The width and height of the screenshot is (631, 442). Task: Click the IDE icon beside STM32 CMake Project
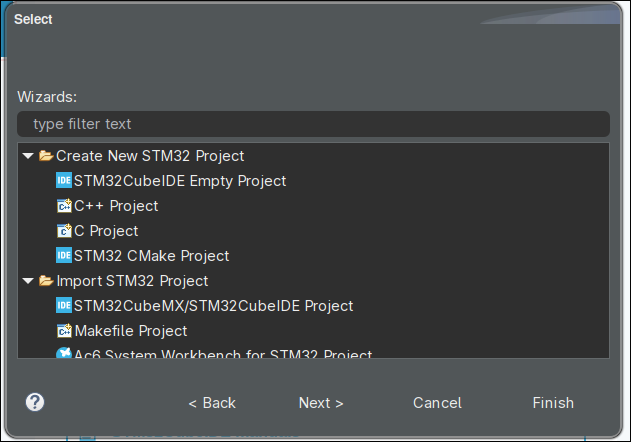(64, 256)
